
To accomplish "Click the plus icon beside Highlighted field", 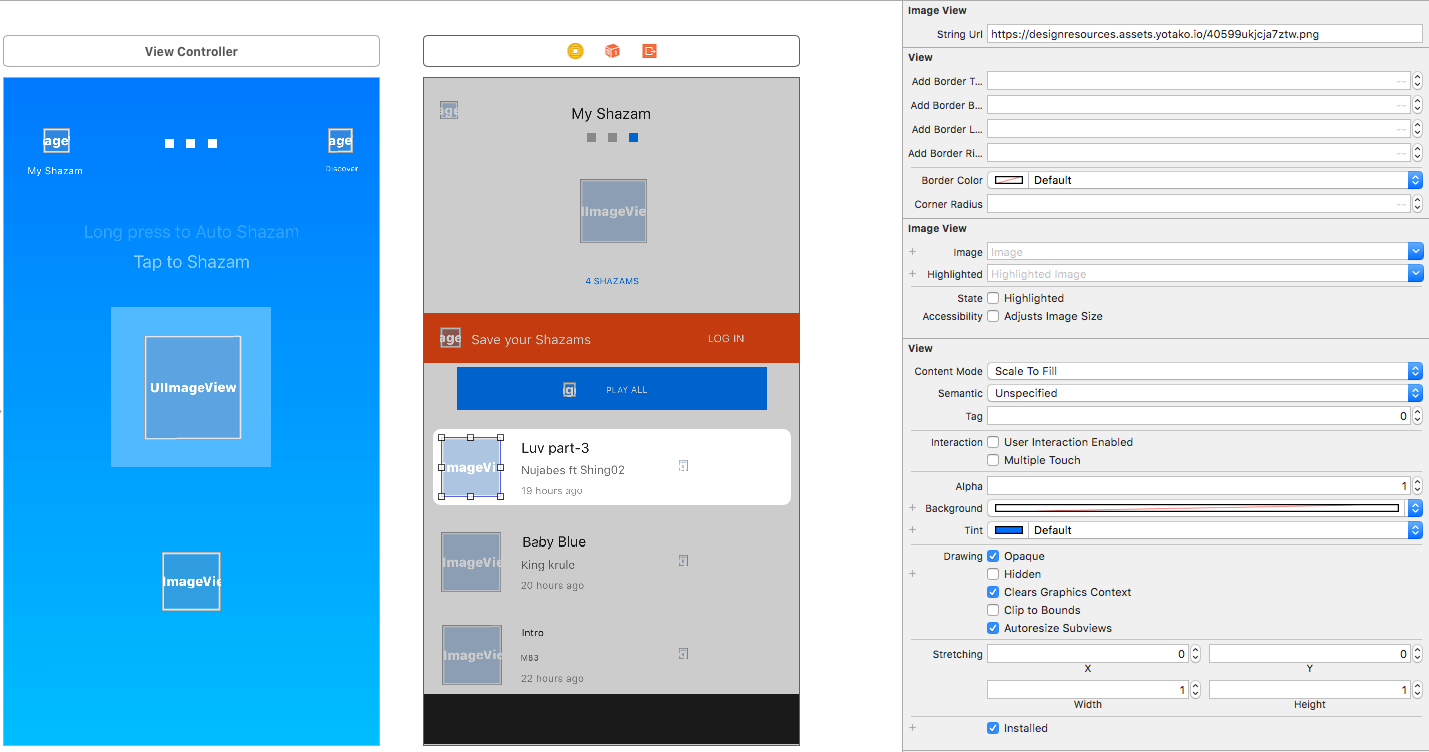I will [x=912, y=274].
